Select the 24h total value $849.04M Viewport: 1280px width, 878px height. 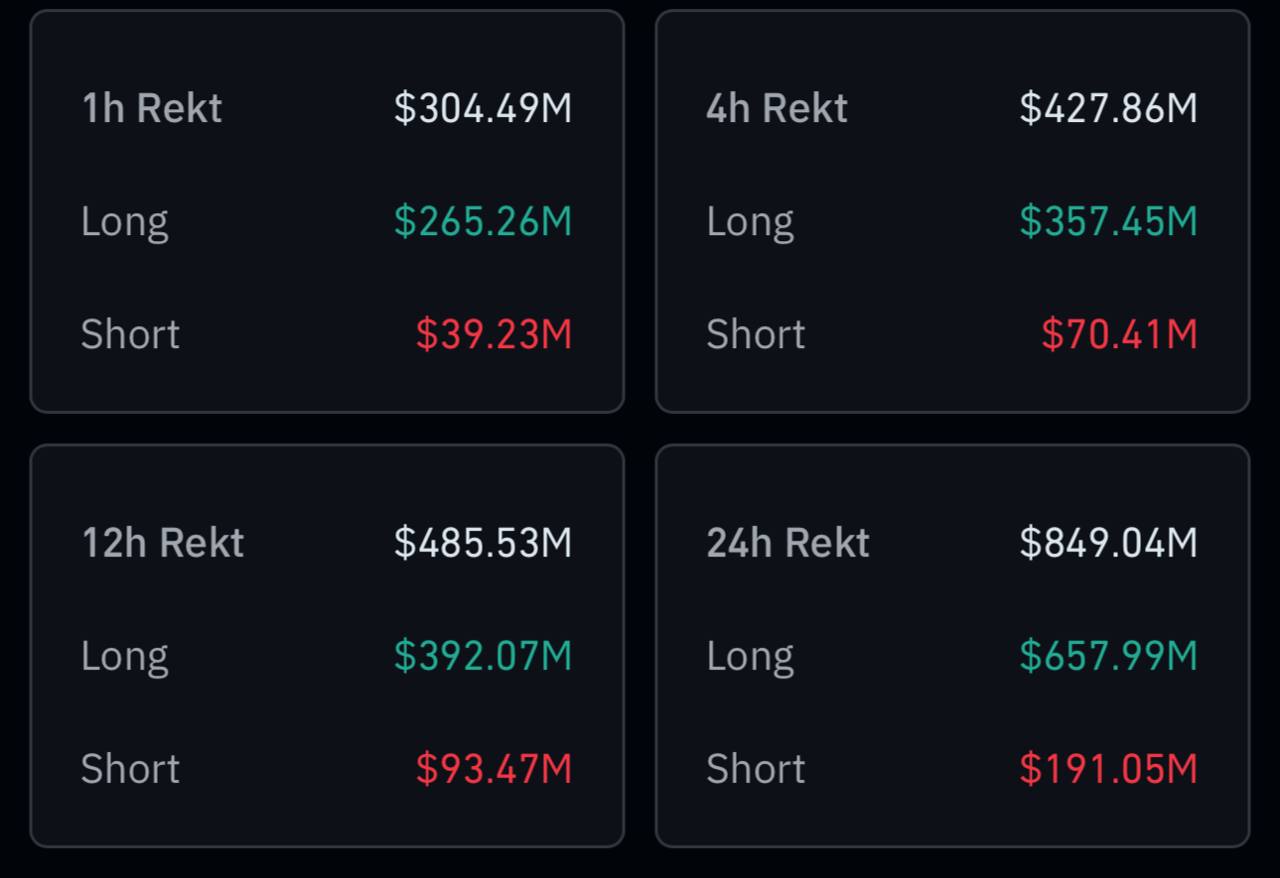pos(1108,543)
